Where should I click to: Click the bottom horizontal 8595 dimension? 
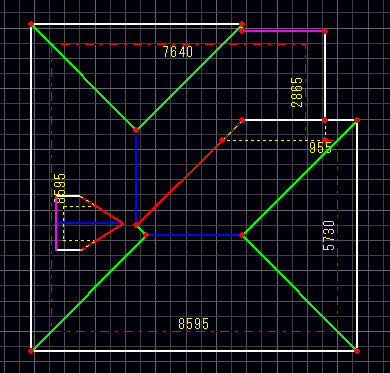click(194, 324)
